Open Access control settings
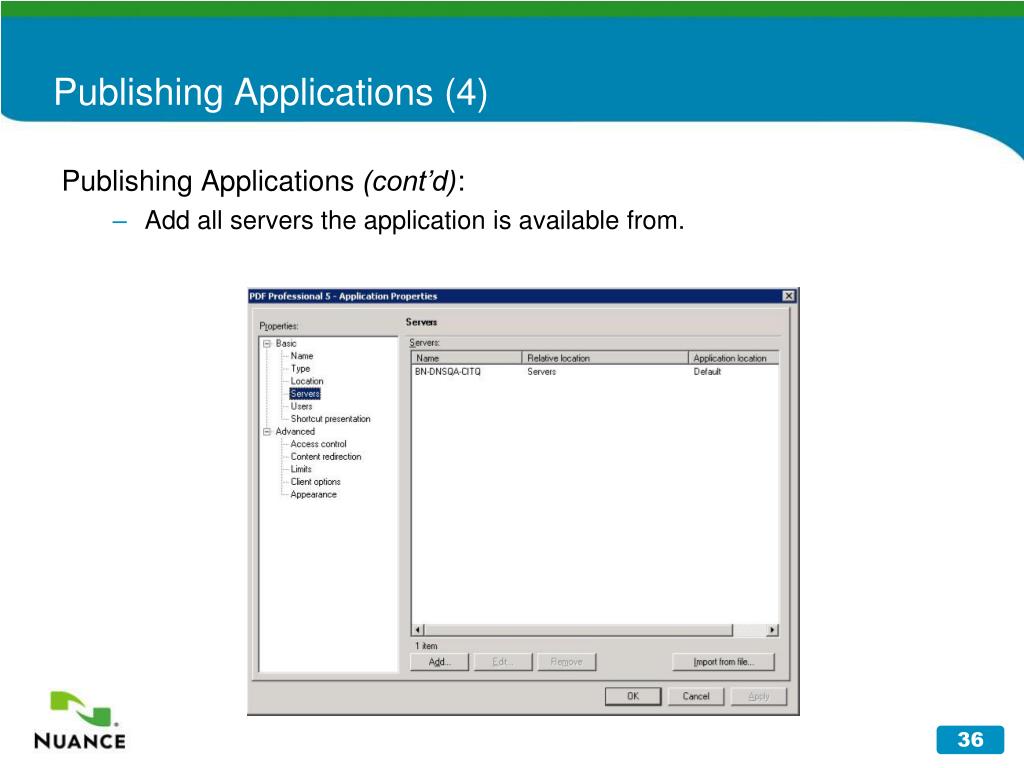This screenshot has width=1024, height=768. [319, 444]
